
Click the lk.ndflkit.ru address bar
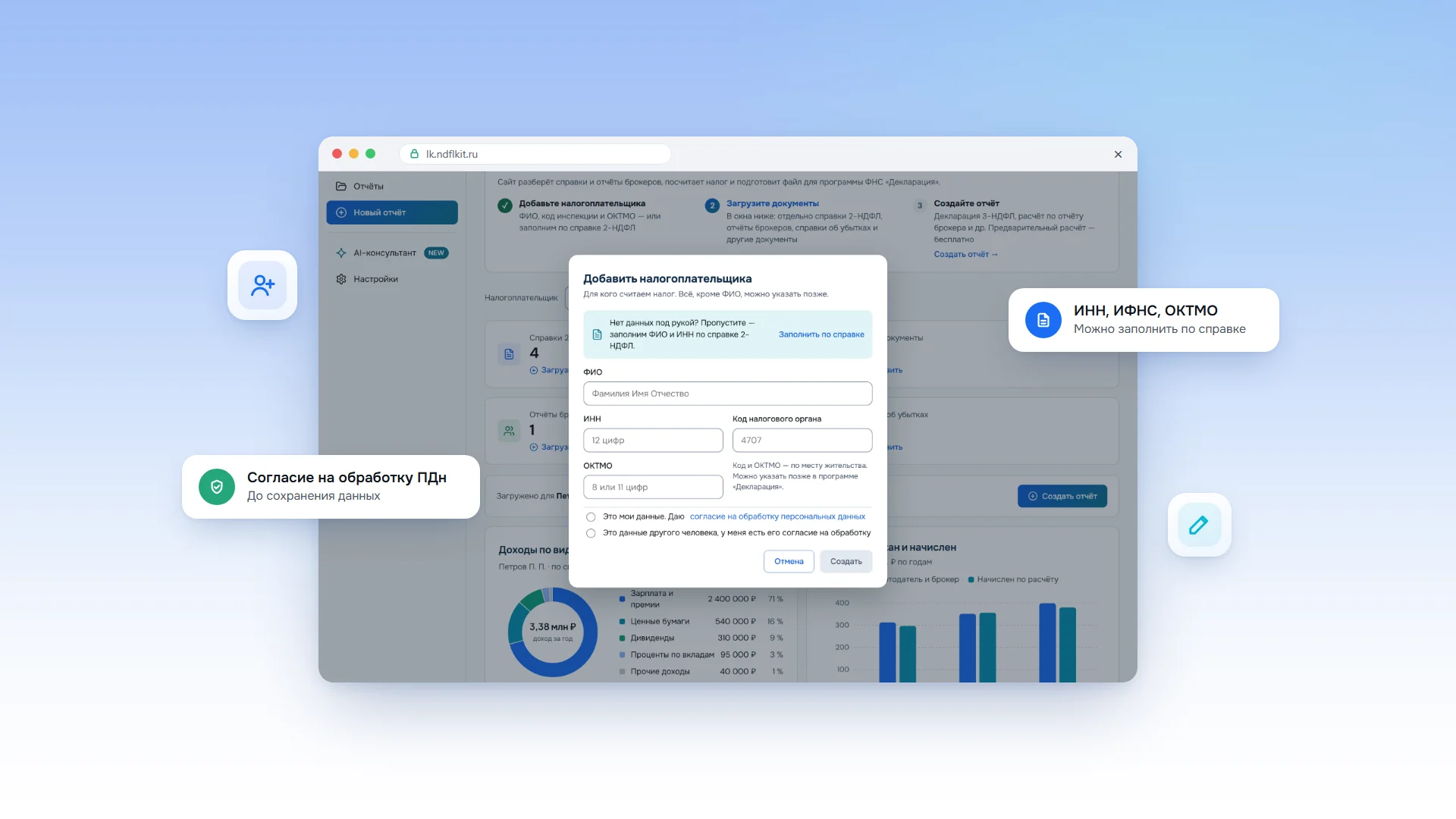pyautogui.click(x=535, y=154)
